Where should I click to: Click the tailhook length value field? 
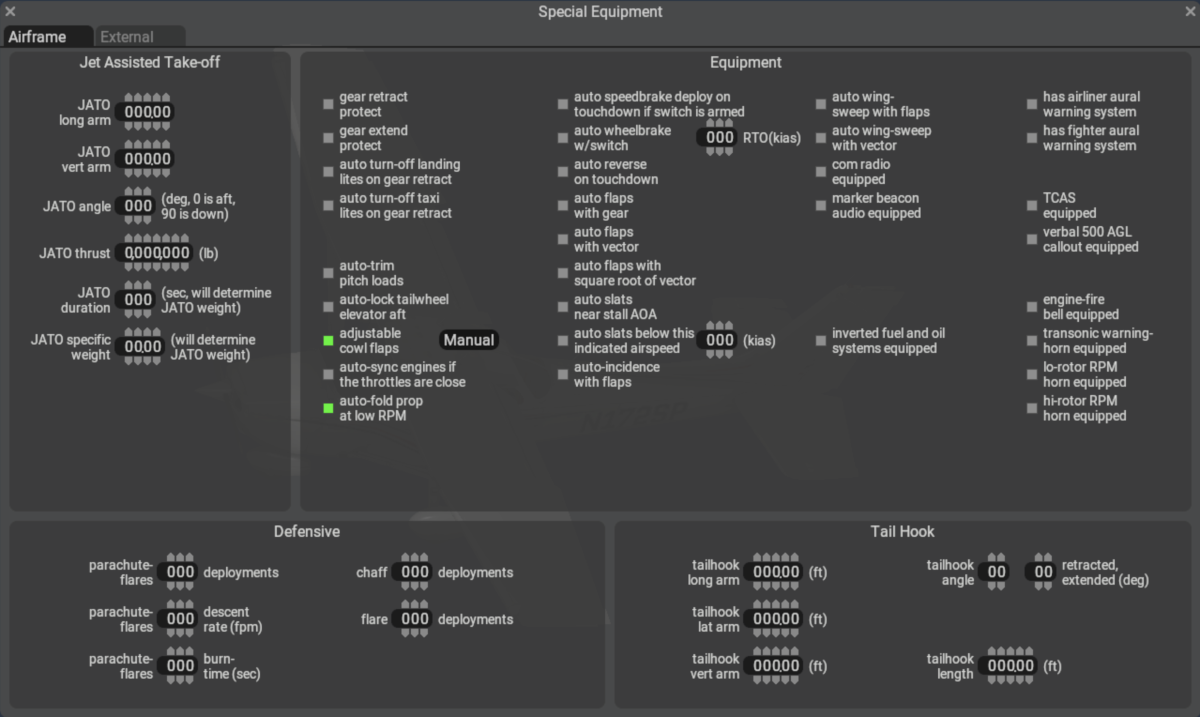(x=1010, y=666)
